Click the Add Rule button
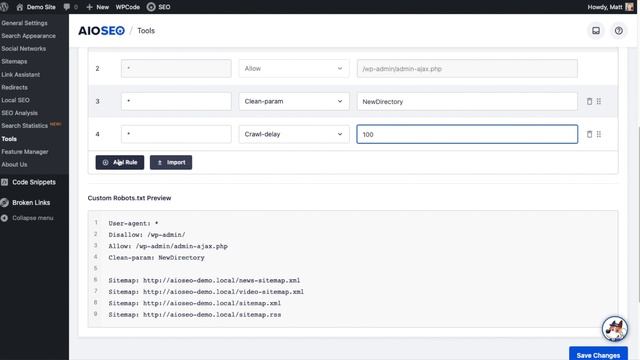640x360 pixels. pos(120,162)
